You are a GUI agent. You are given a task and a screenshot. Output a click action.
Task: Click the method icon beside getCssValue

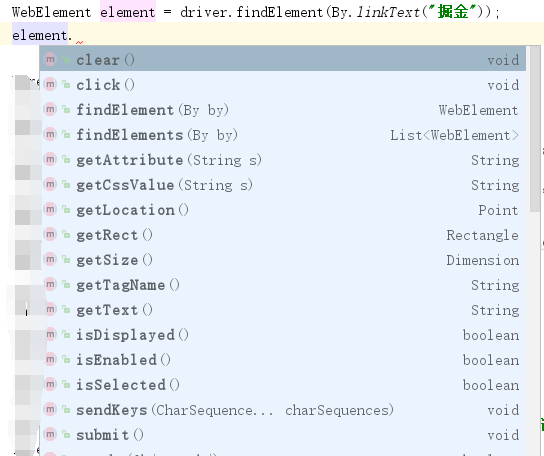pyautogui.click(x=50, y=184)
